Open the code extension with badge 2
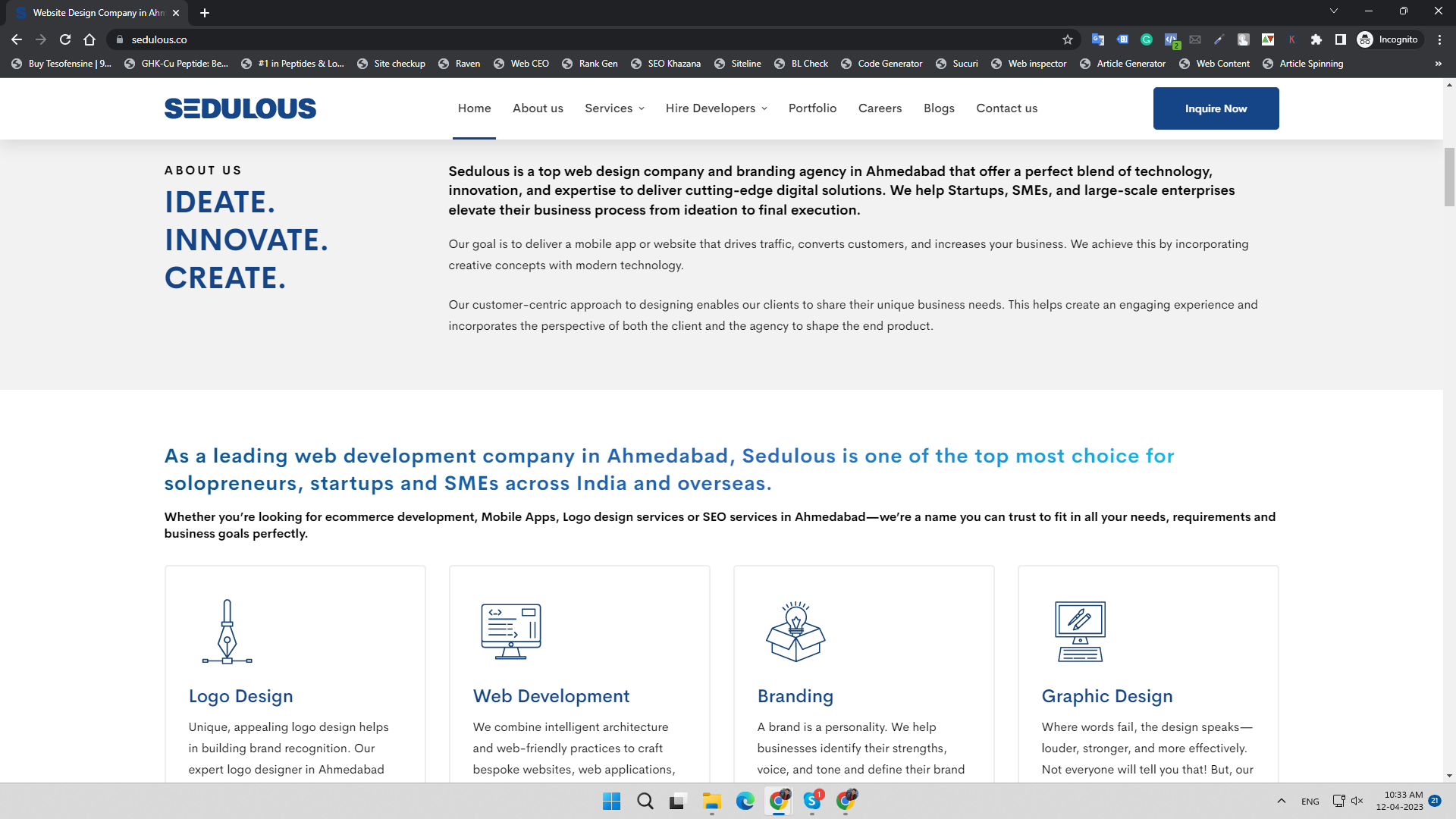Screen dimensions: 1456x819 [x=1172, y=40]
